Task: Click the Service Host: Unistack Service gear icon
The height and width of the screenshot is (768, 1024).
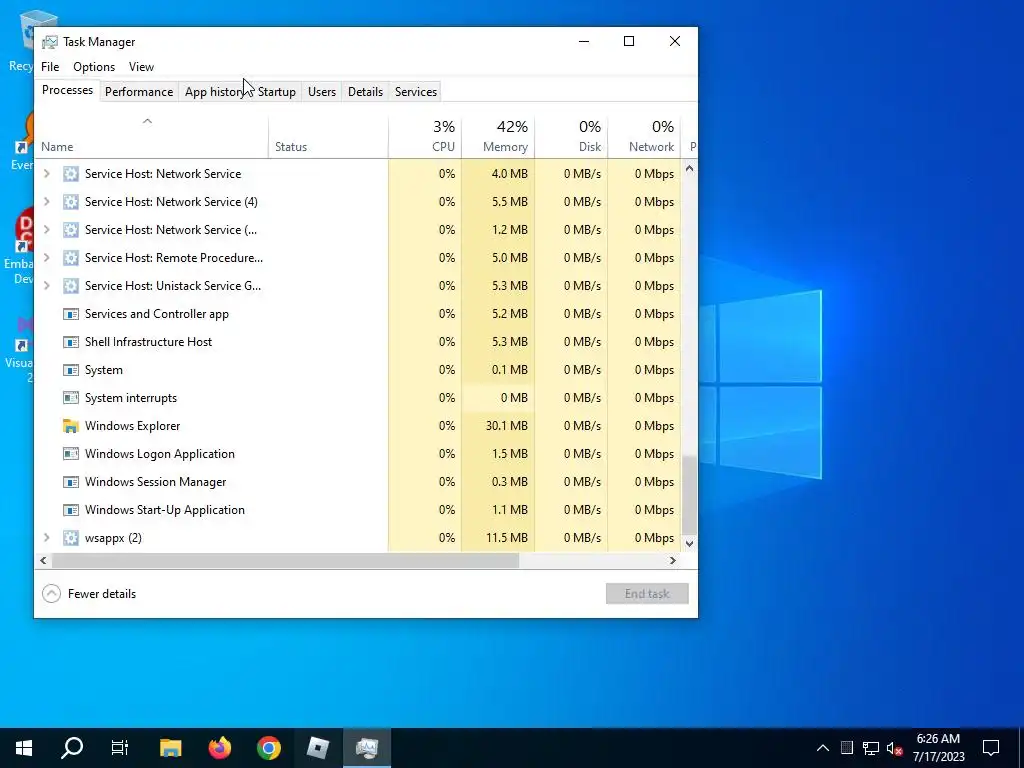Action: [71, 286]
